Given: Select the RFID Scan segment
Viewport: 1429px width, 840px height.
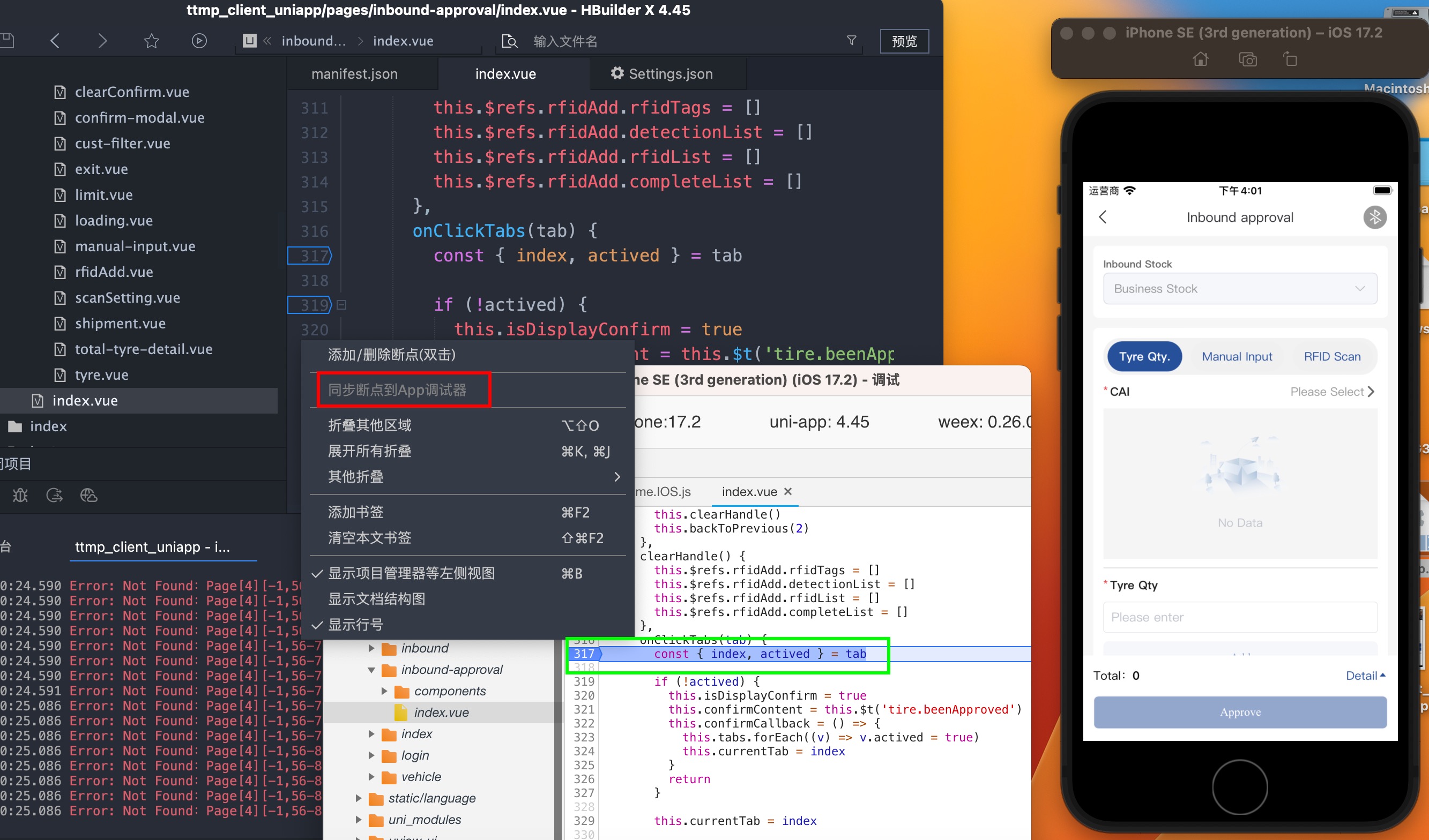Looking at the screenshot, I should 1332,357.
